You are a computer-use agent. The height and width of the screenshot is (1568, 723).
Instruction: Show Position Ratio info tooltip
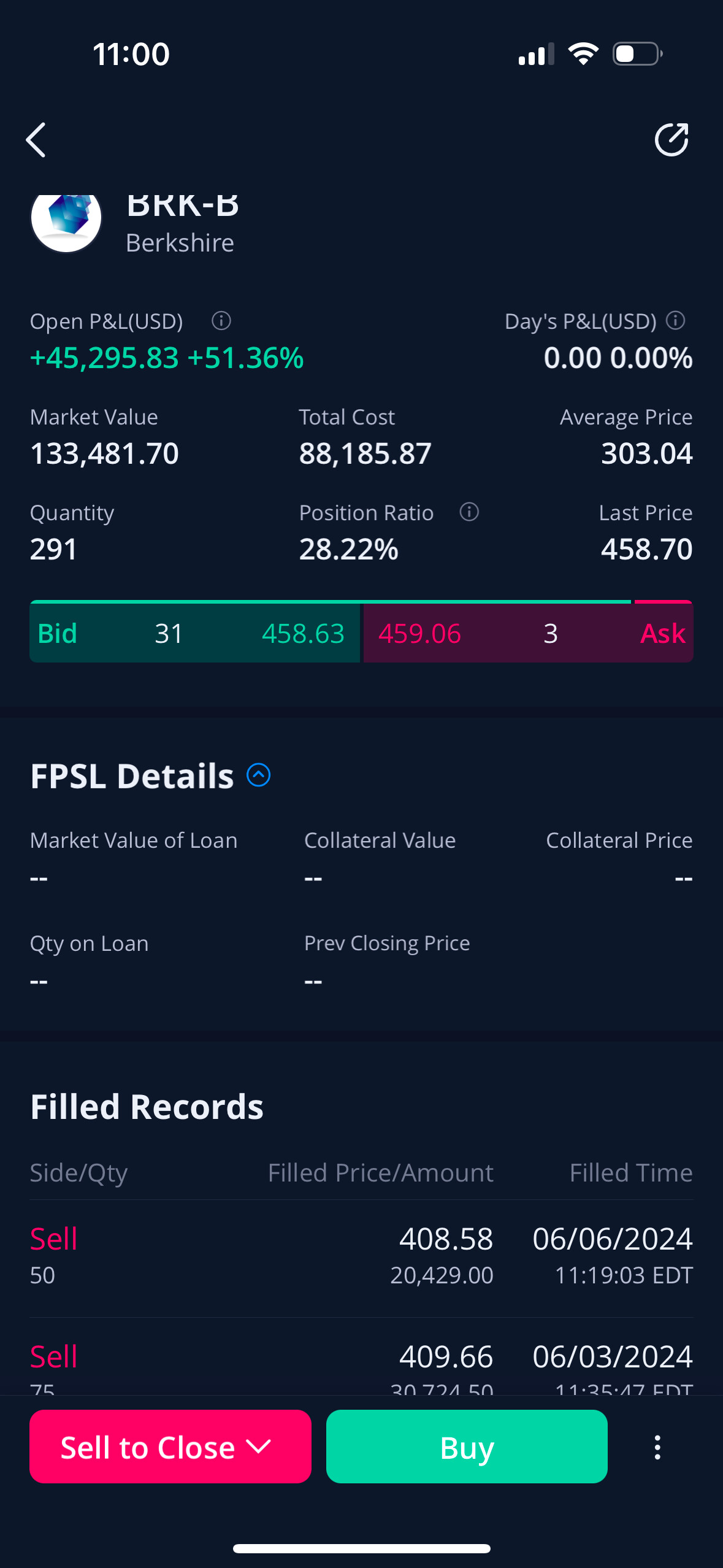pyautogui.click(x=469, y=512)
